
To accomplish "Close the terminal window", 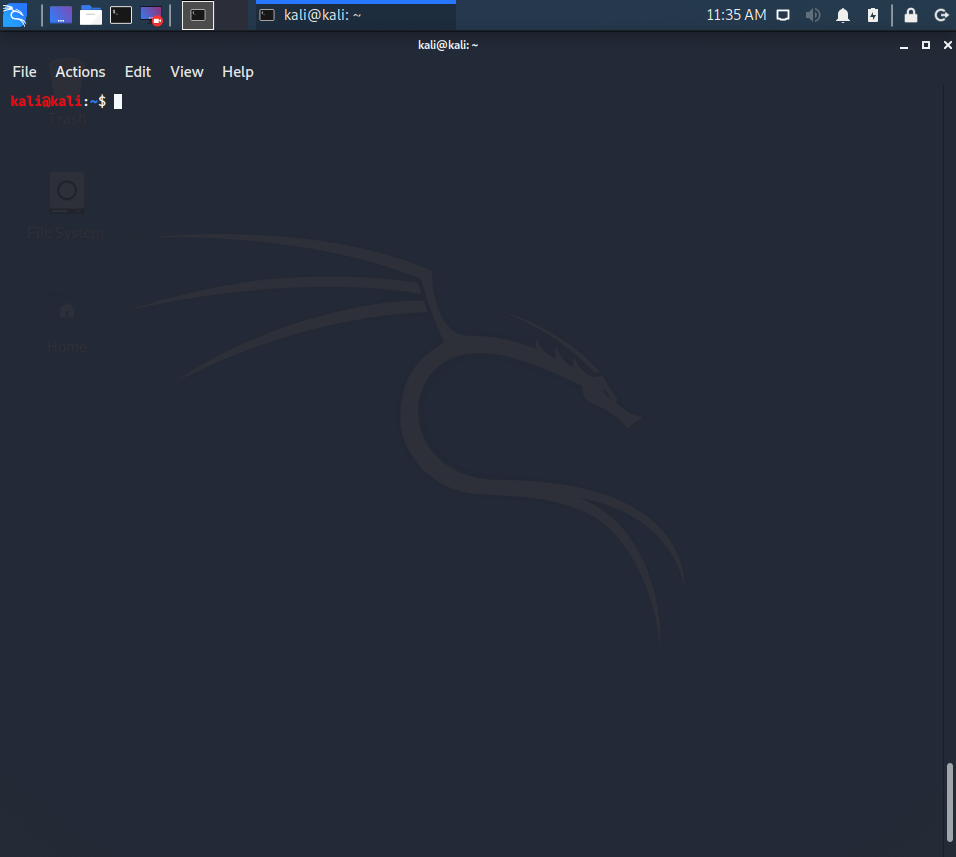I will 947,45.
